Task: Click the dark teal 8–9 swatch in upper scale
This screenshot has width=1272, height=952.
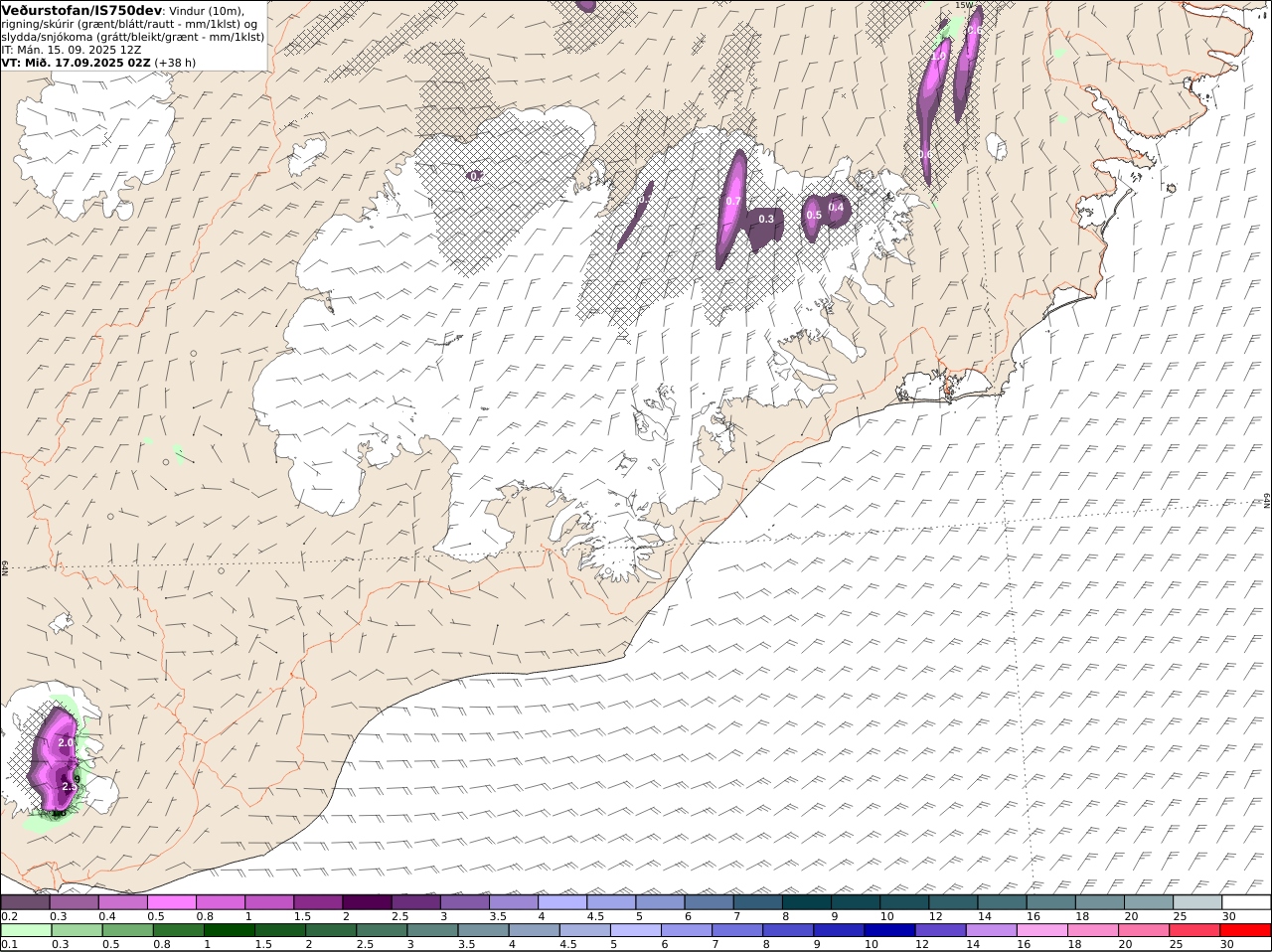Action: coord(807,902)
